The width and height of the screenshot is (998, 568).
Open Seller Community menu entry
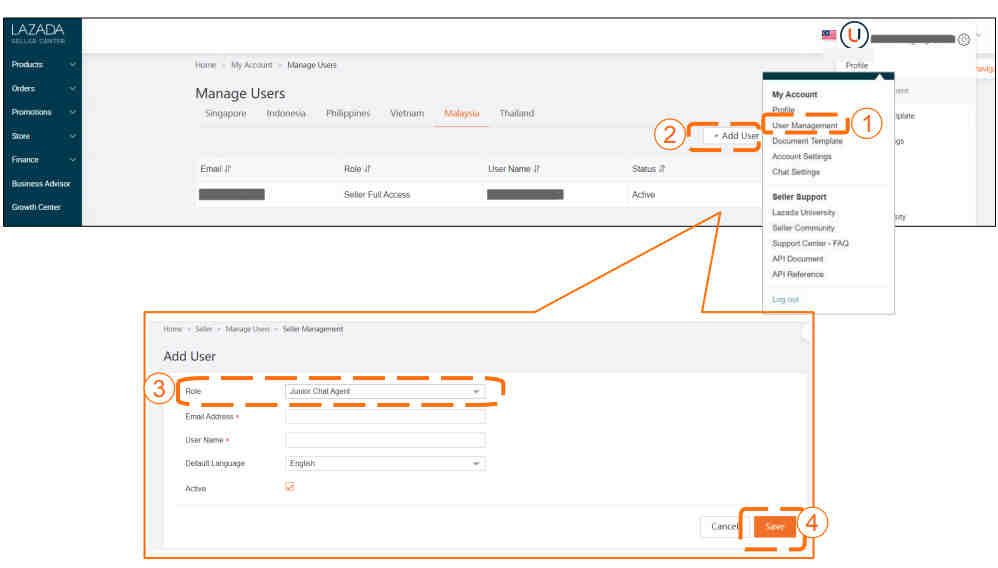click(x=803, y=228)
